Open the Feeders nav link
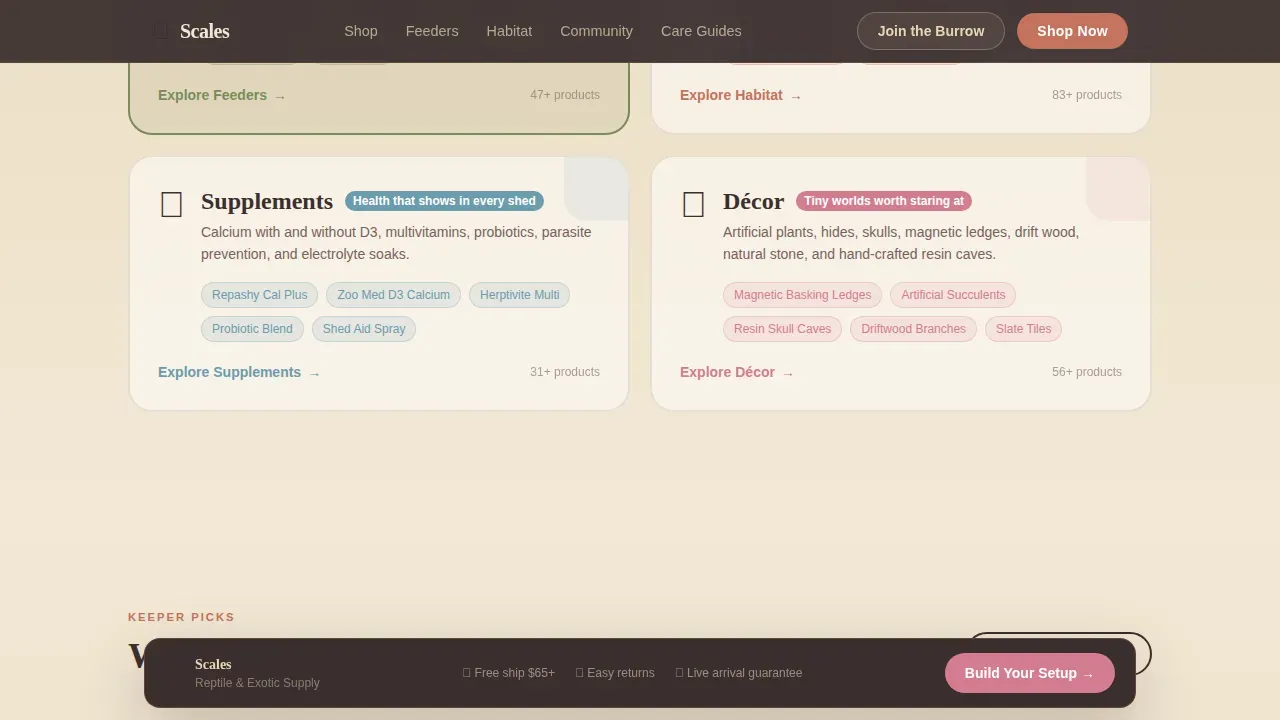Viewport: 1280px width, 720px height. (x=432, y=31)
